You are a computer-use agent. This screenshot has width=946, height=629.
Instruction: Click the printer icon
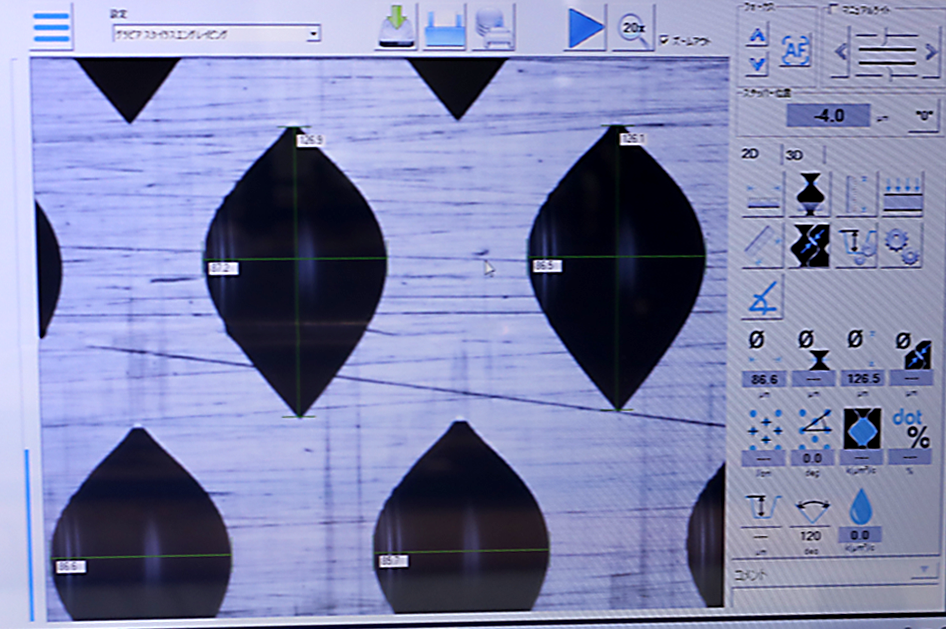(492, 28)
